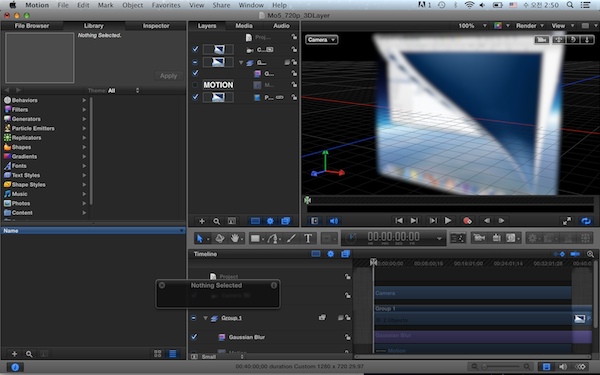This screenshot has height=375, width=600.
Task: Open the color channels dropdown
Action: coord(502,26)
